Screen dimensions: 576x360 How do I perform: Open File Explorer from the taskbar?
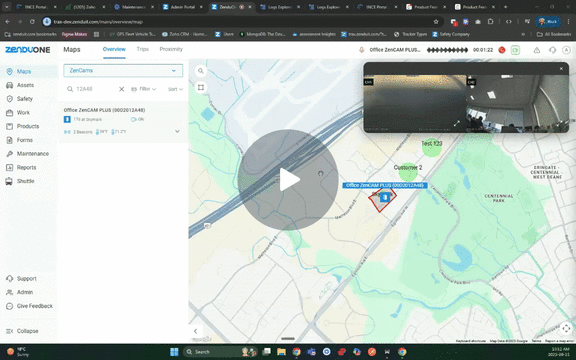(x=281, y=352)
